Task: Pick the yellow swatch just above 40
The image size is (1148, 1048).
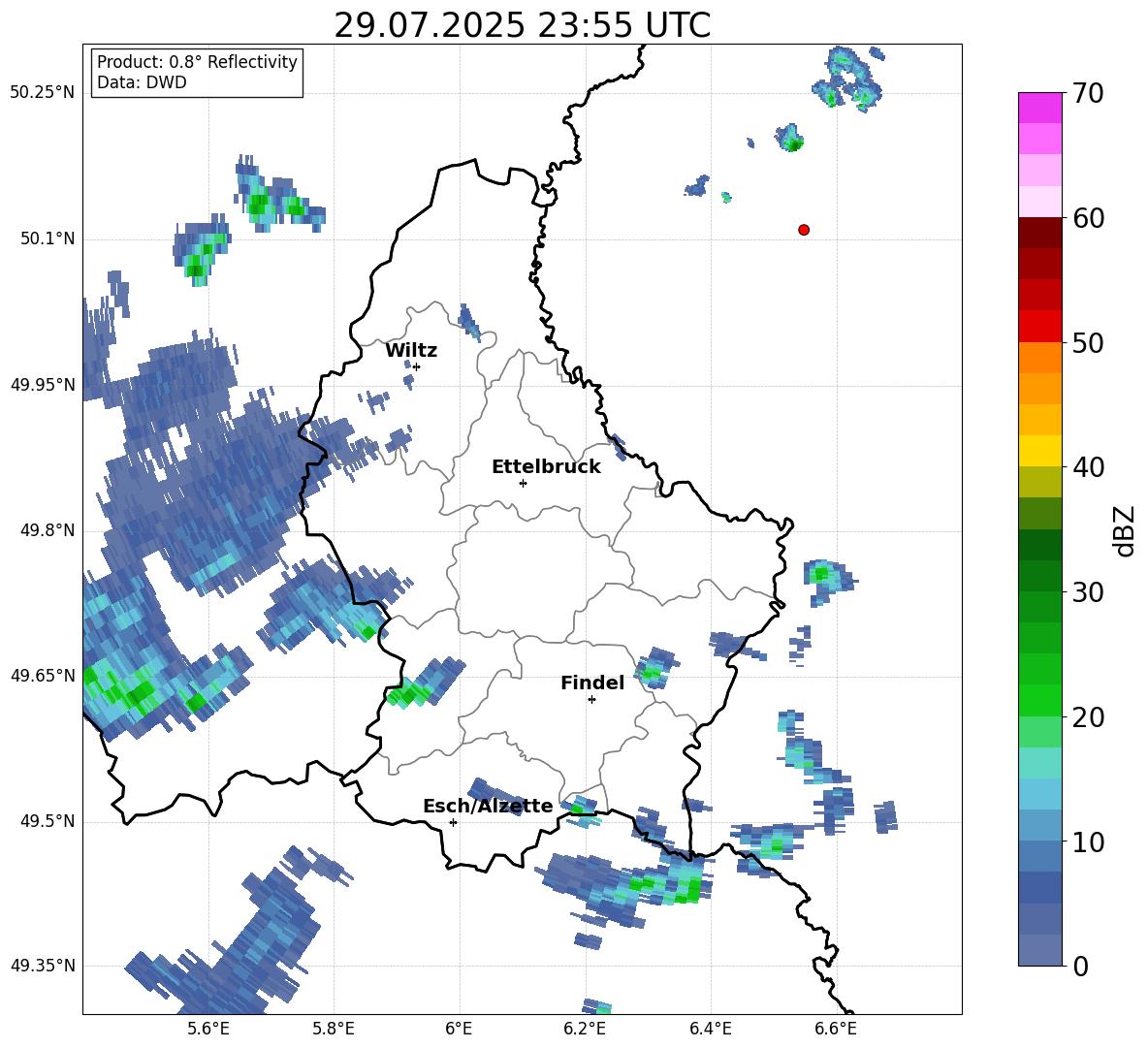Action: tap(1039, 451)
